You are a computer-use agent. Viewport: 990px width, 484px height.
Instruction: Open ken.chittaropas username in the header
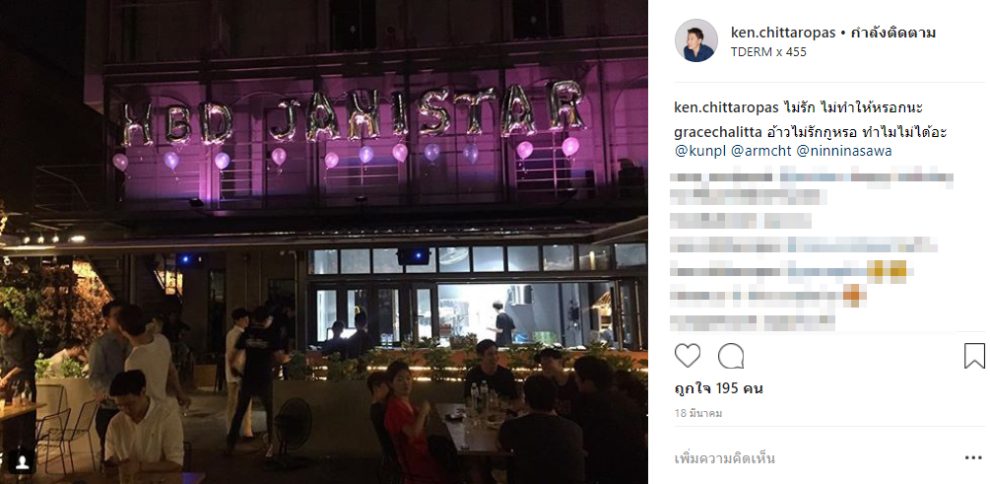pyautogui.click(x=783, y=33)
